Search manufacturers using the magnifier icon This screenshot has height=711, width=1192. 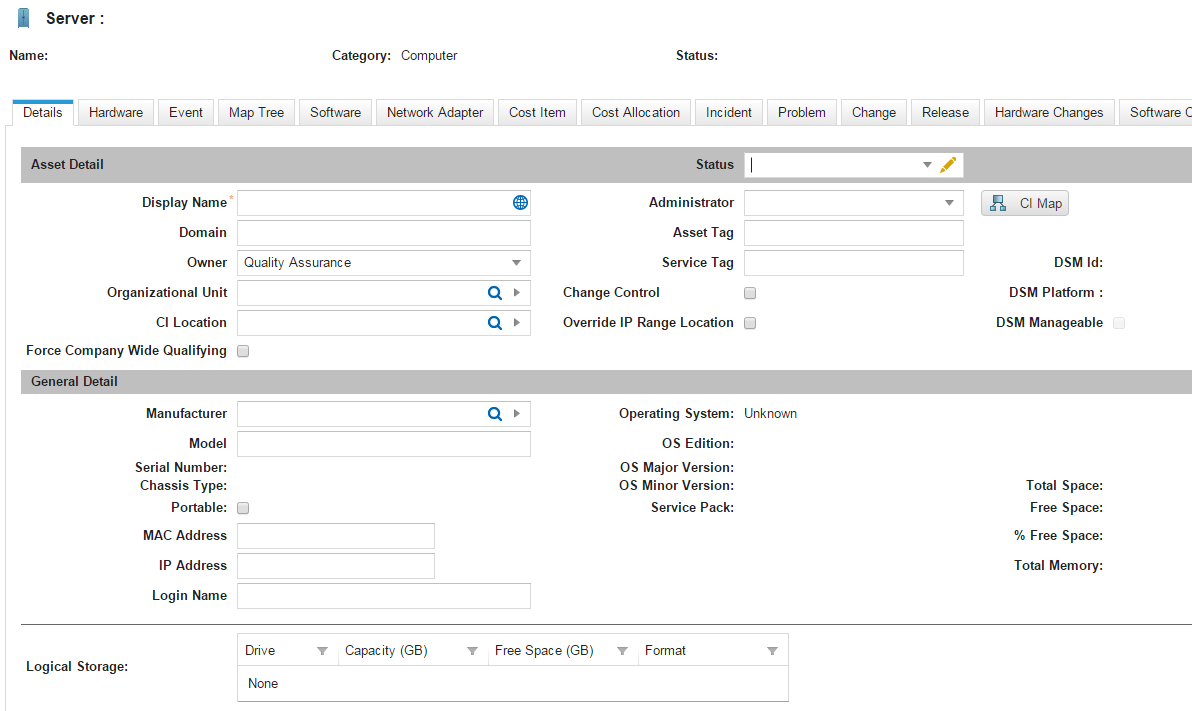(x=494, y=413)
